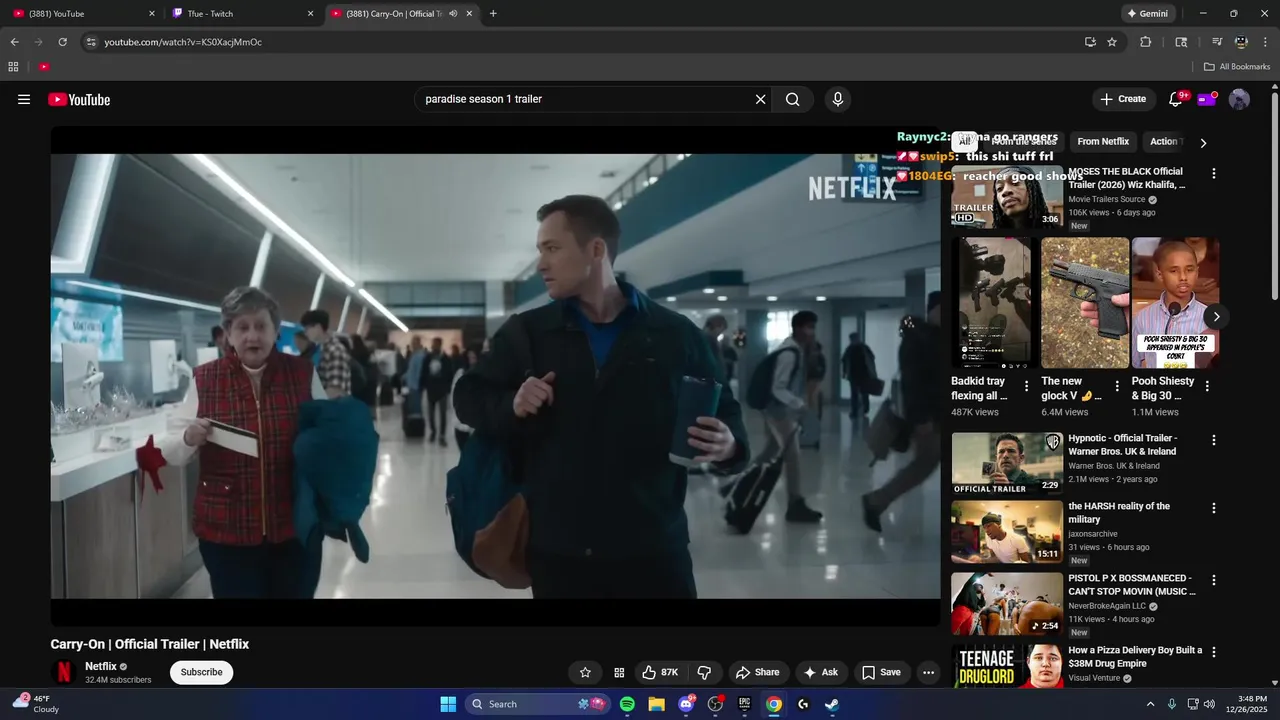The width and height of the screenshot is (1280, 720).
Task: Click the star icon below the video
Action: pos(585,672)
